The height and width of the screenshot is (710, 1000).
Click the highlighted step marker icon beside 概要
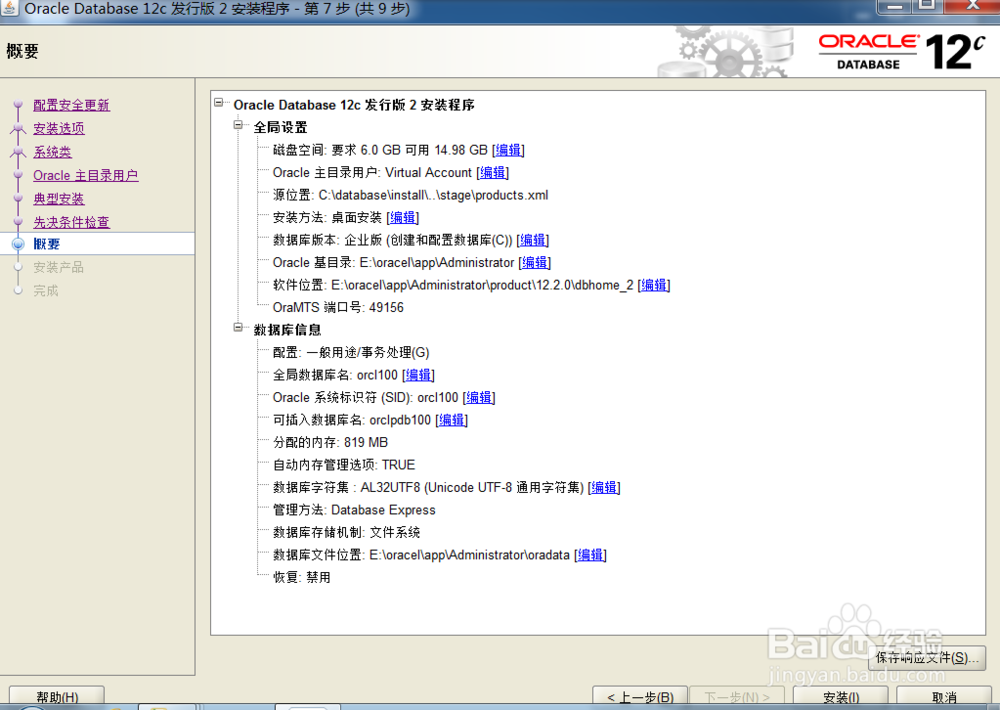(x=18, y=243)
